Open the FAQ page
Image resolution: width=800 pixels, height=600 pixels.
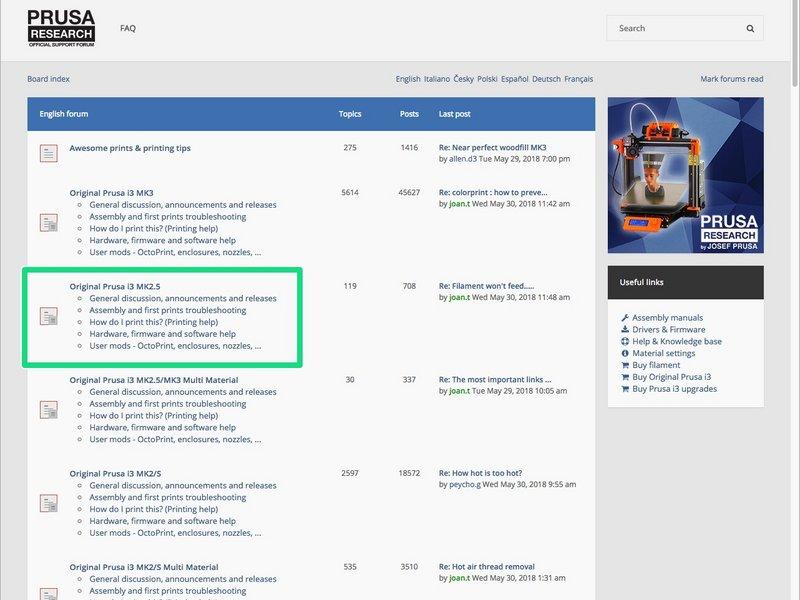[x=128, y=28]
